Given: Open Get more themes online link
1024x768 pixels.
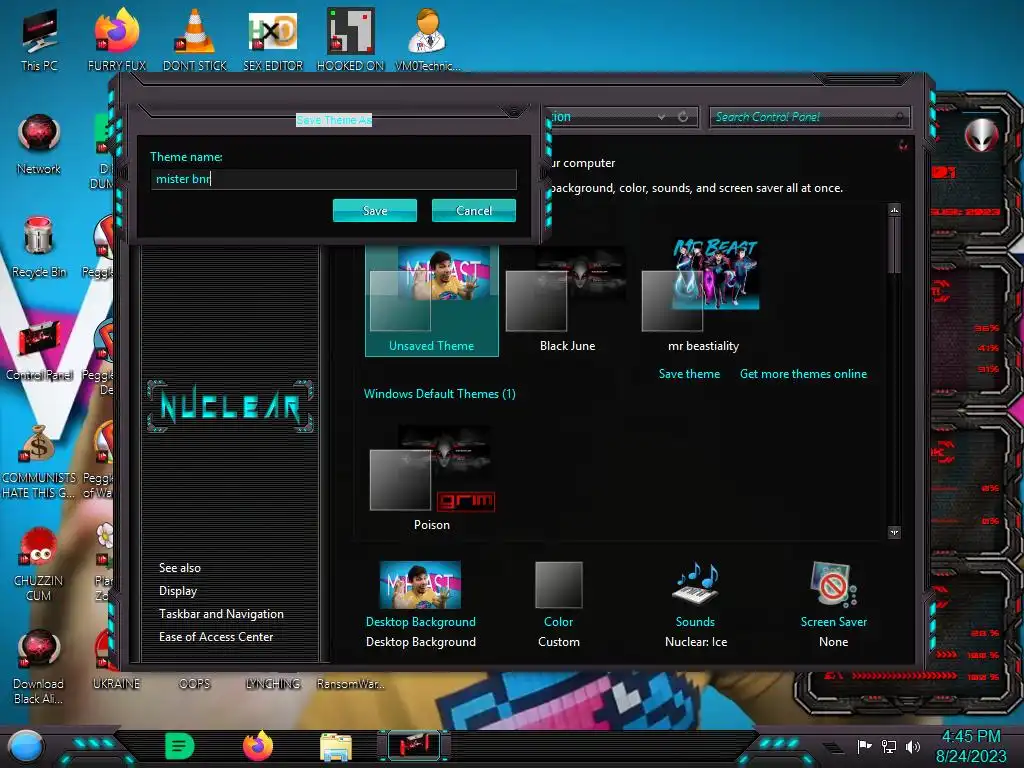Looking at the screenshot, I should click(803, 374).
